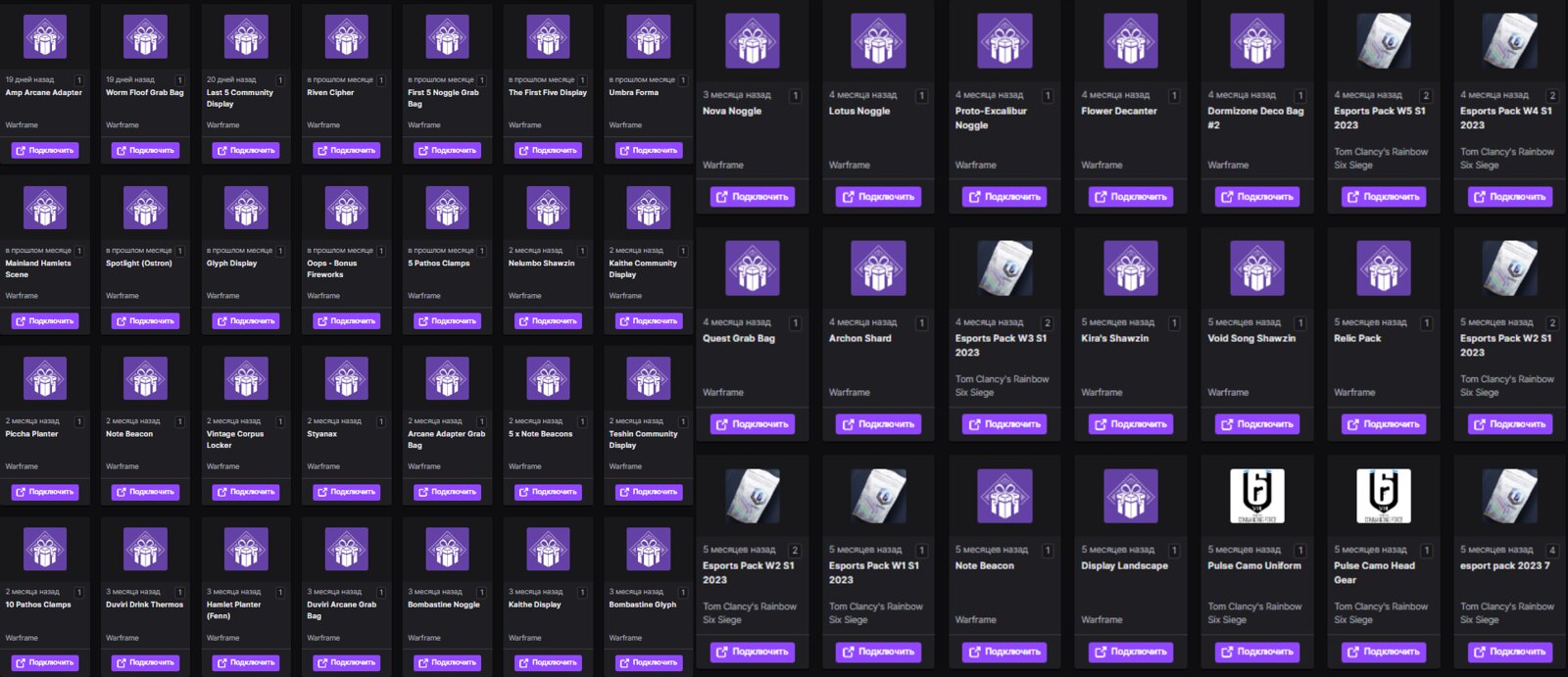Click the Piccha Planter gift box icon

click(45, 378)
